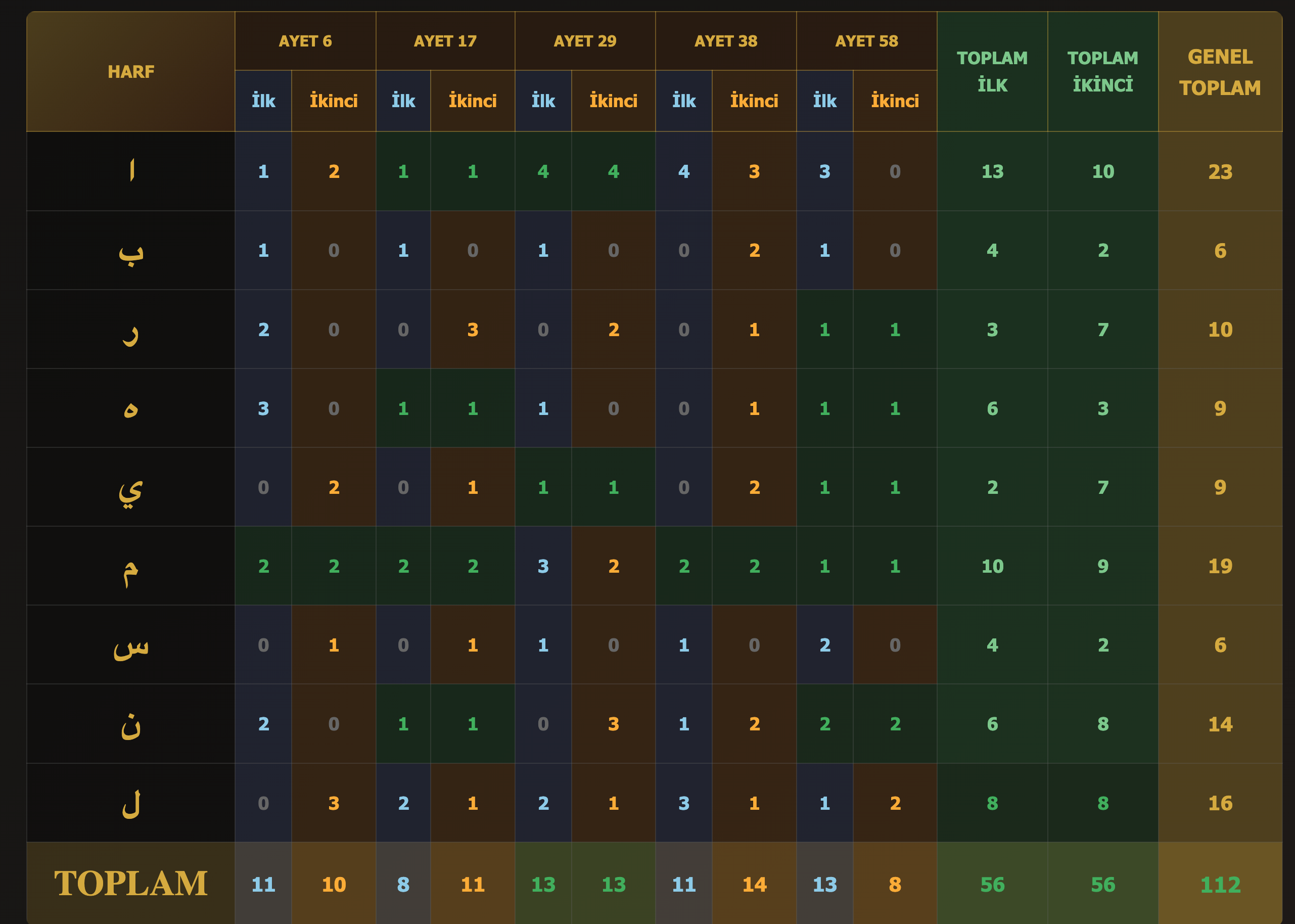This screenshot has height=924, width=1295.
Task: Click the Arabic letter lam row label
Action: pos(130,803)
